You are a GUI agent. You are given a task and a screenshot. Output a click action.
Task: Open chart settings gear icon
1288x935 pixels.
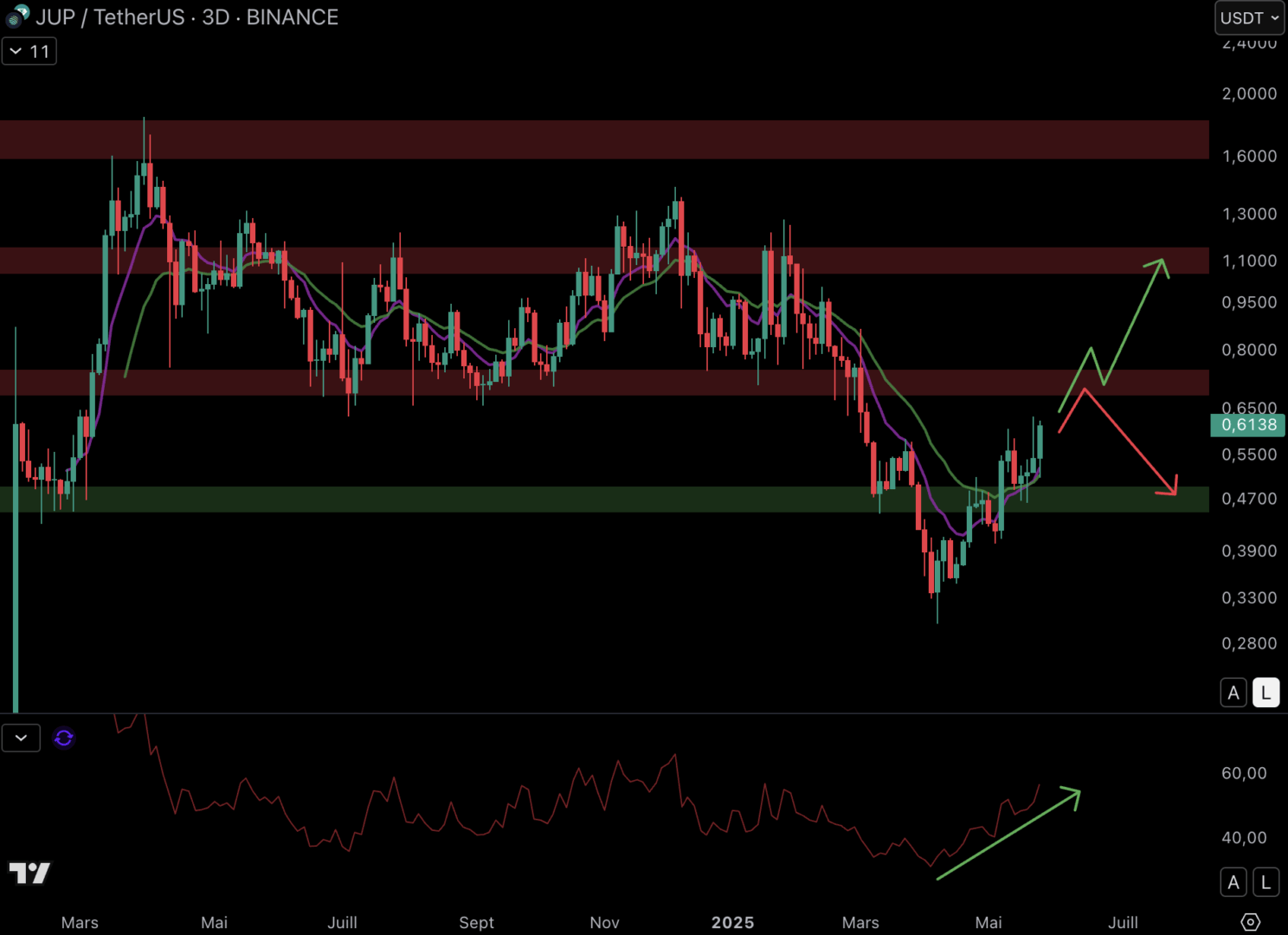tap(1250, 921)
